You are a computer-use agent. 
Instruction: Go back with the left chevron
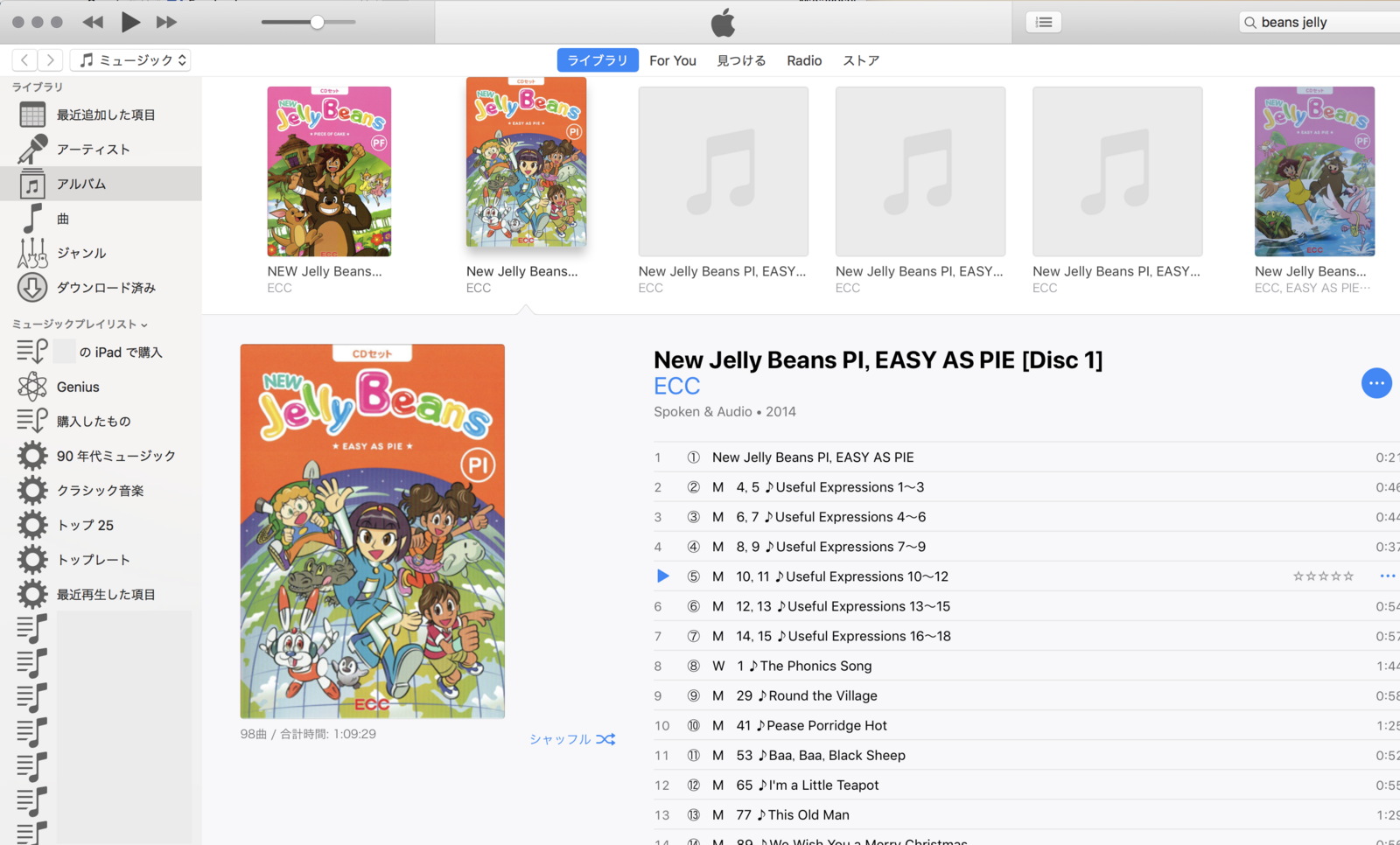coord(24,59)
